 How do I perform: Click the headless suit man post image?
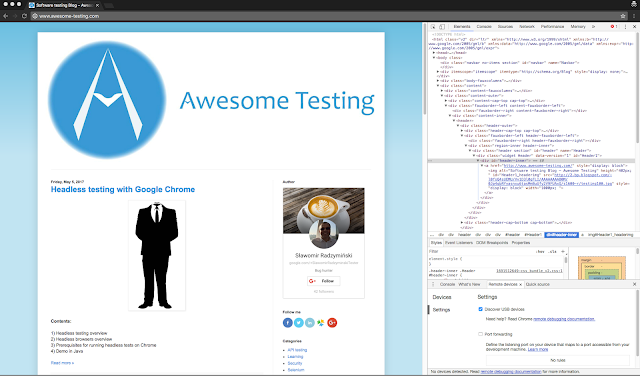pyautogui.click(x=157, y=256)
